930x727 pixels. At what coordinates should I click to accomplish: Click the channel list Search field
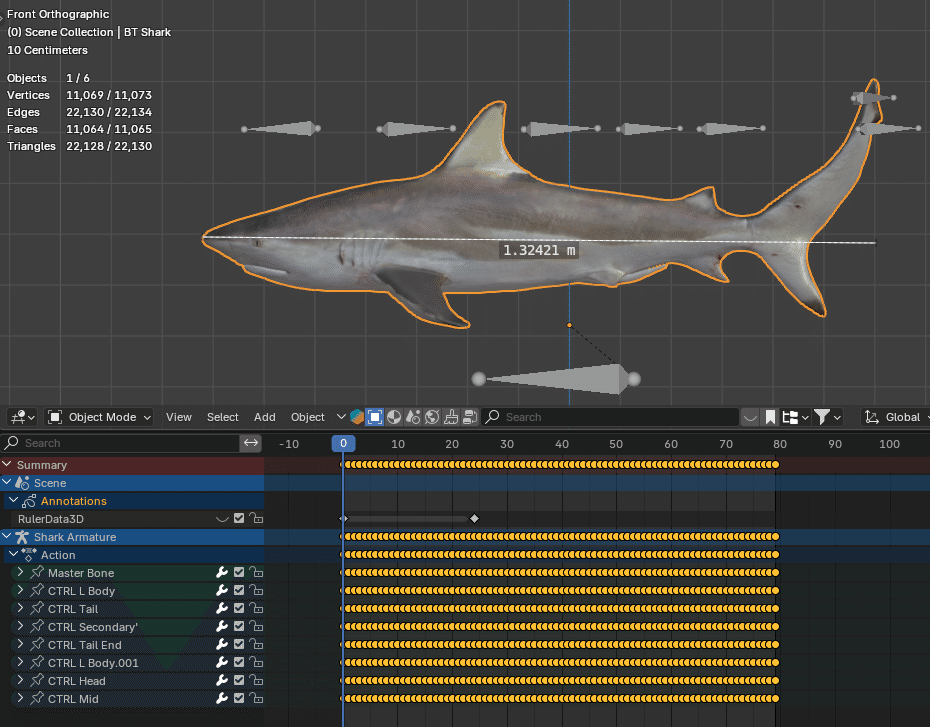tap(120, 443)
